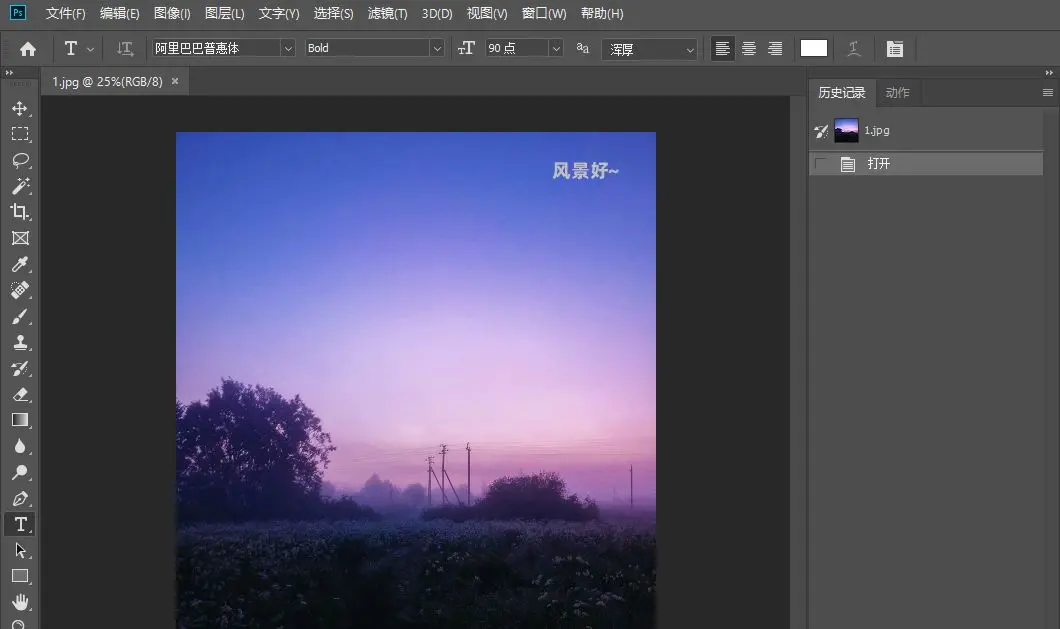Activate the Crop tool

tap(20, 211)
